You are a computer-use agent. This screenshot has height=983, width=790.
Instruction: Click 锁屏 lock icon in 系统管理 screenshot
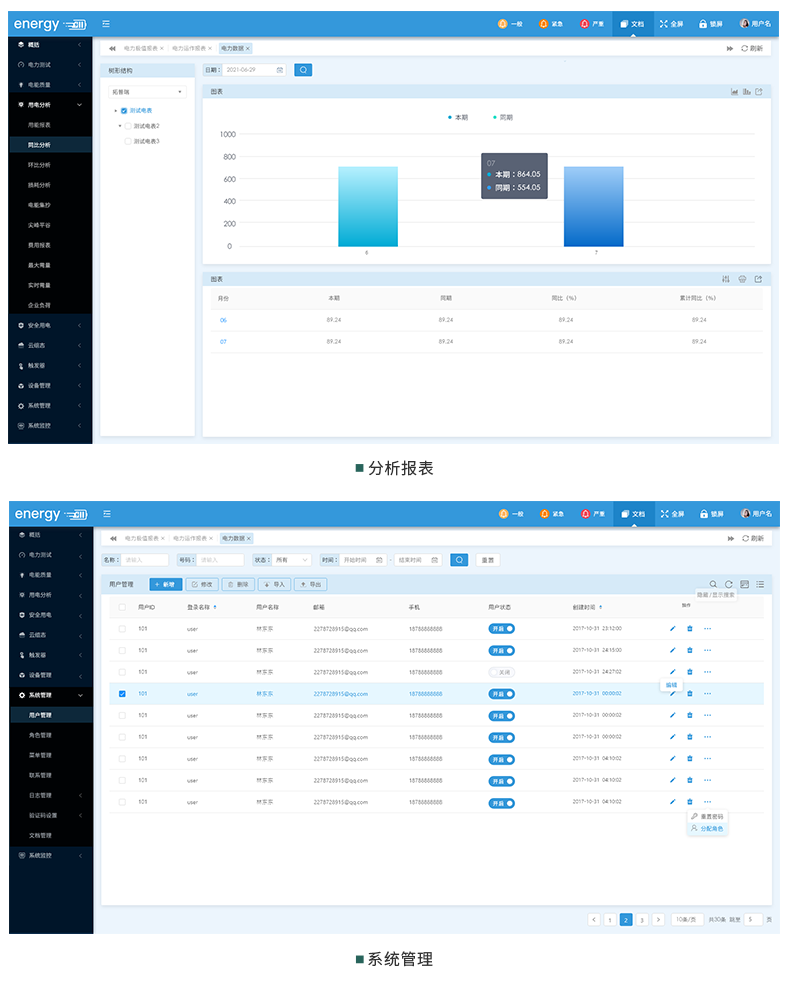[x=704, y=514]
